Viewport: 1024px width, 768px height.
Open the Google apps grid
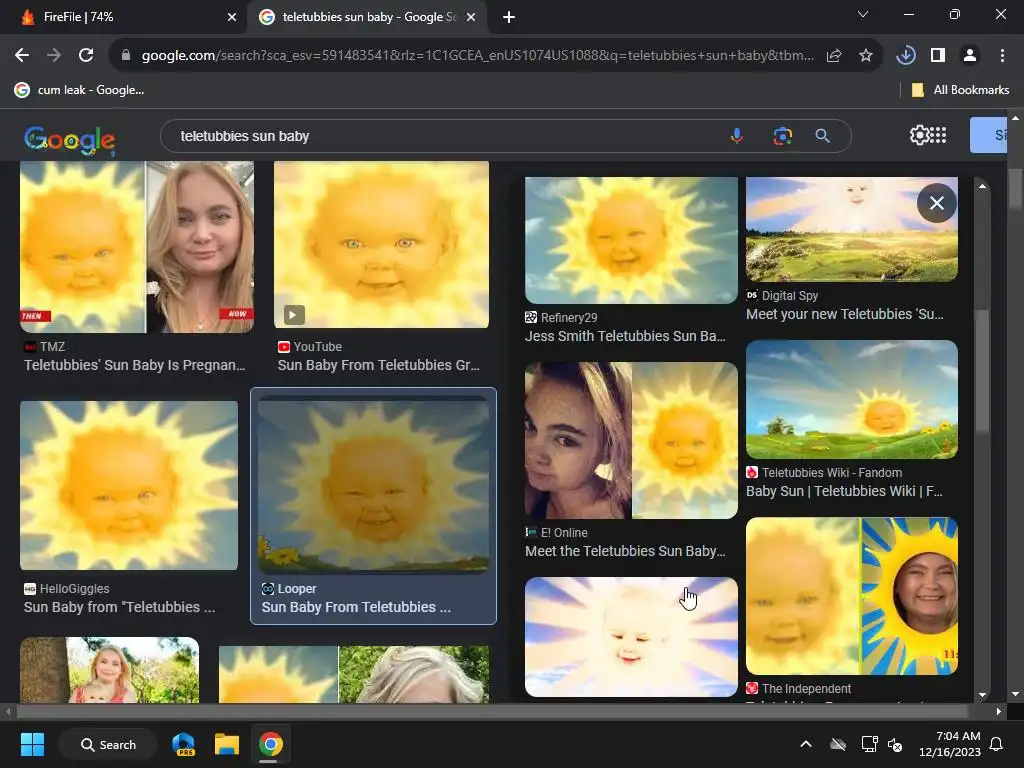(x=938, y=135)
